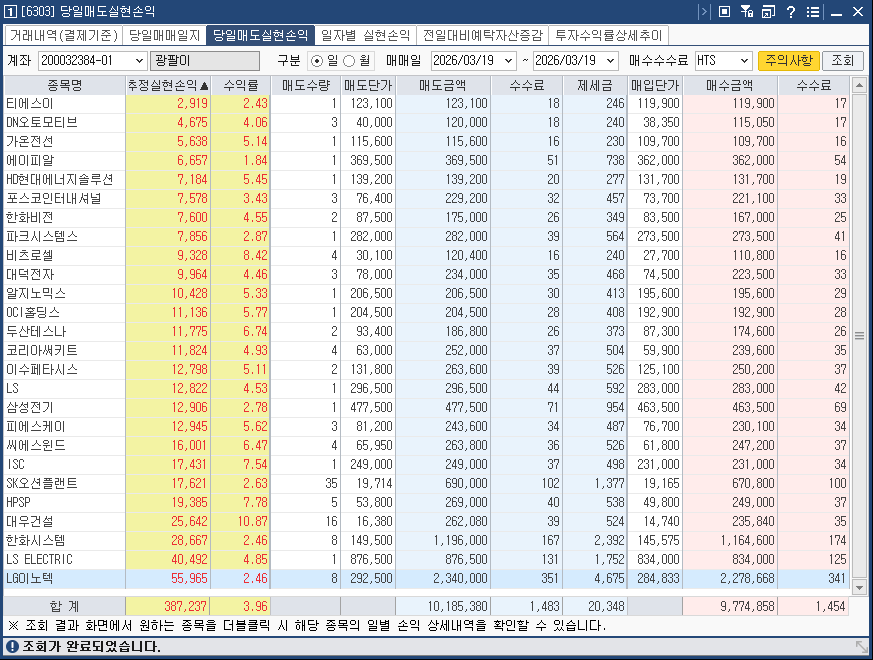Click the account filter lock icon
Image resolution: width=873 pixels, height=660 pixels.
point(747,11)
